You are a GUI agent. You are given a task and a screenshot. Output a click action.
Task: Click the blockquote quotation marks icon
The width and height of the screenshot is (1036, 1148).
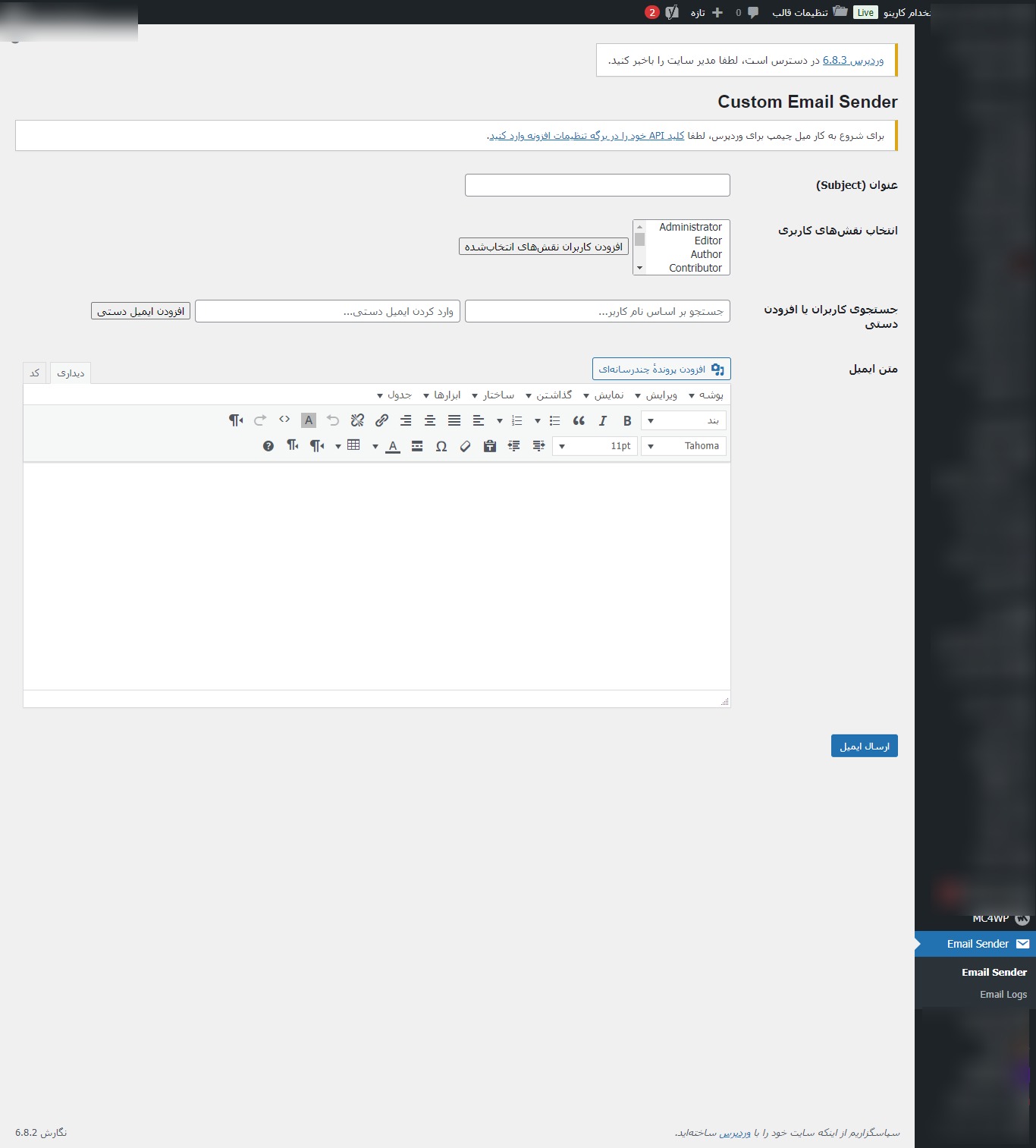point(579,420)
